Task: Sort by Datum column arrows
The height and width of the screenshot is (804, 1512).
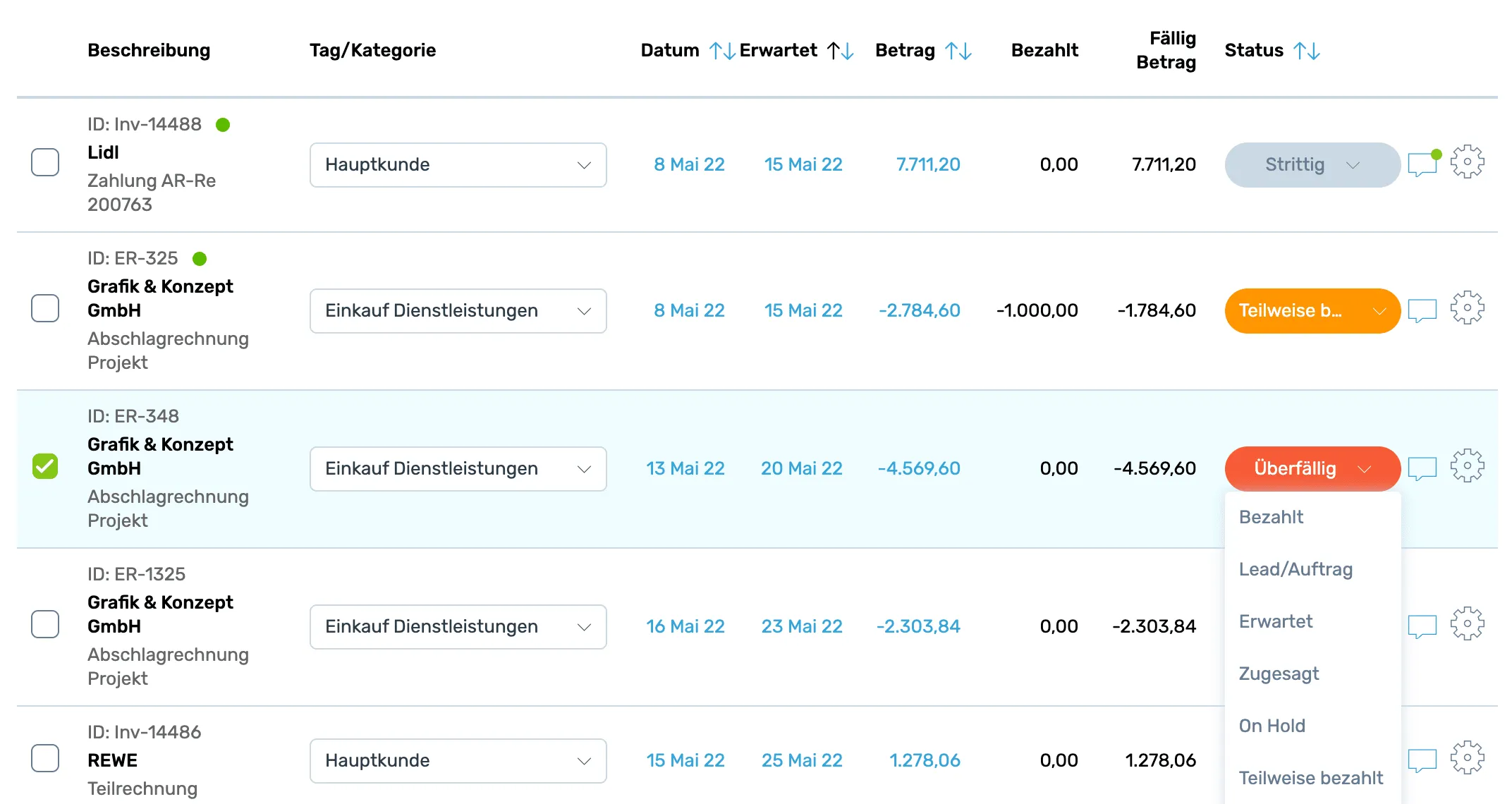Action: pyautogui.click(x=722, y=51)
